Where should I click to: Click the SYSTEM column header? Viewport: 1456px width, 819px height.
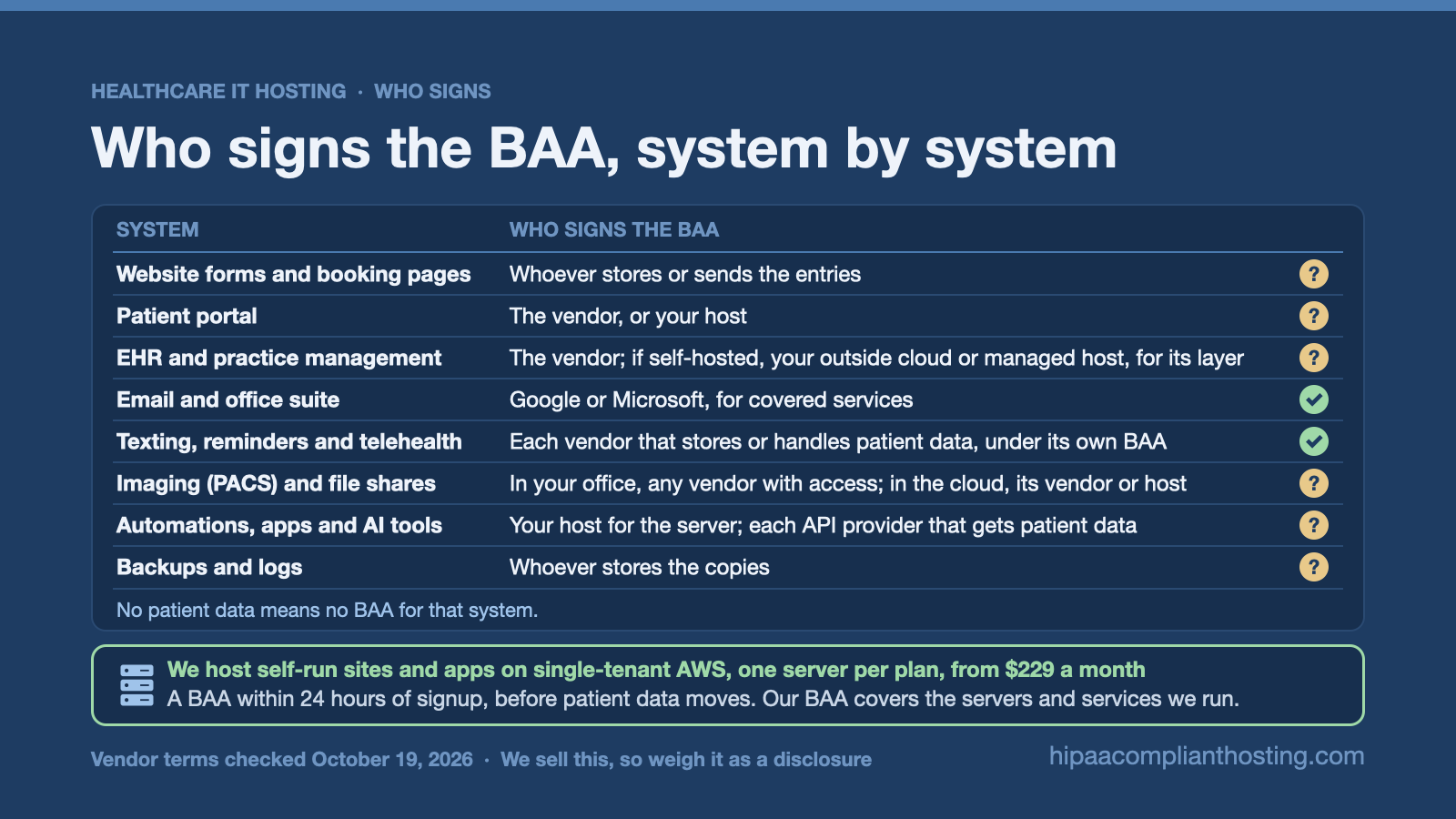(157, 229)
